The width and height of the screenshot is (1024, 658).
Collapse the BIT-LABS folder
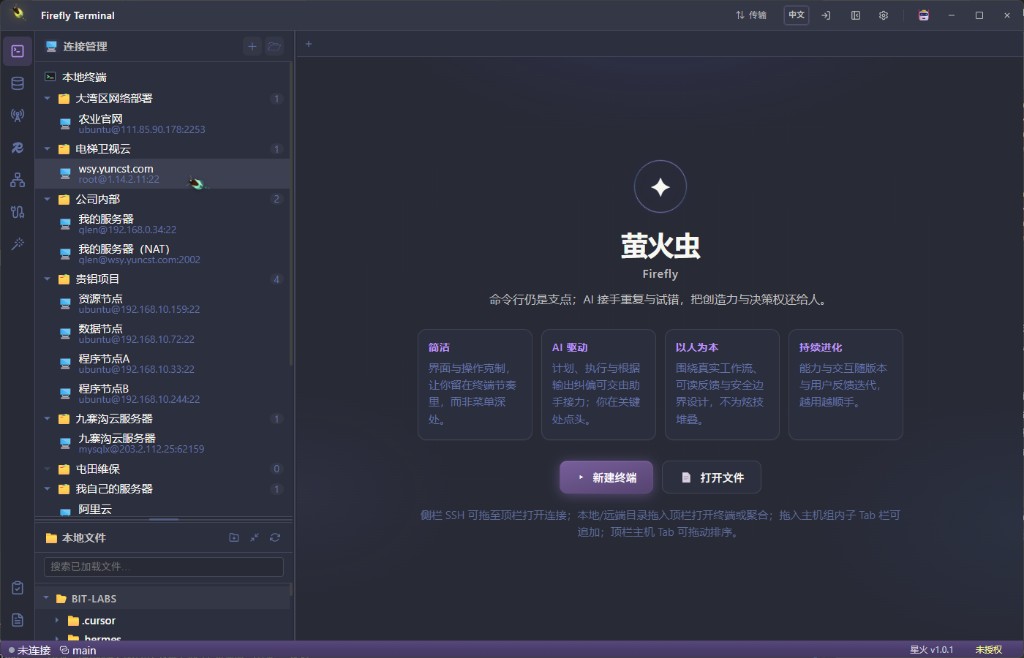pyautogui.click(x=46, y=598)
